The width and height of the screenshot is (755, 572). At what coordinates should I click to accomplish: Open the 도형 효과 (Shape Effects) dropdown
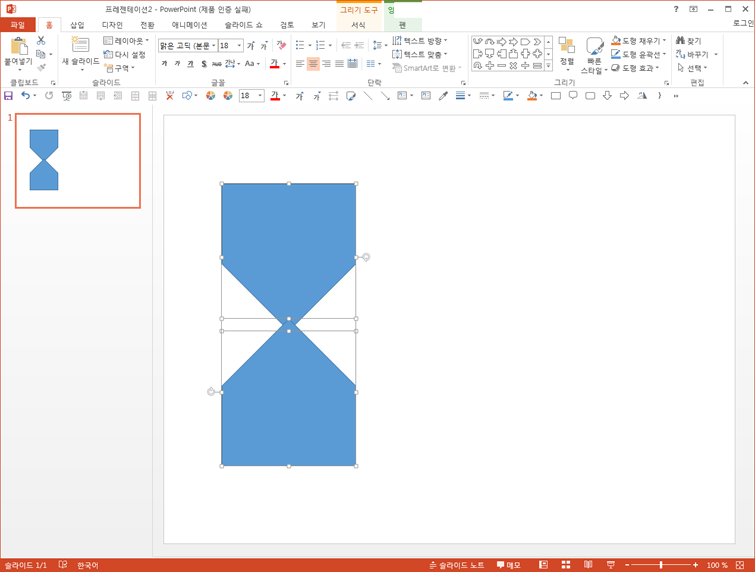click(x=635, y=68)
